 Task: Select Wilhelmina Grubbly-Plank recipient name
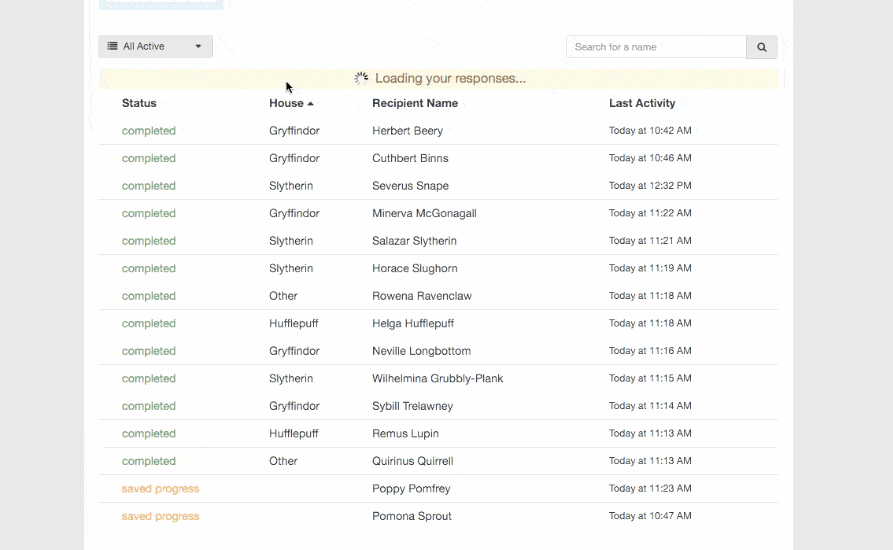(x=438, y=379)
